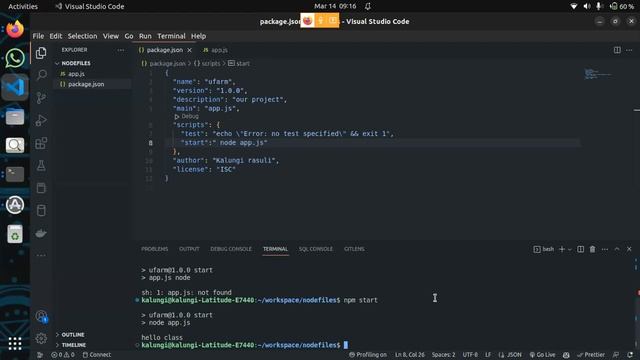
Task: Open WhatsApp from Ubuntu dock
Action: click(15, 58)
